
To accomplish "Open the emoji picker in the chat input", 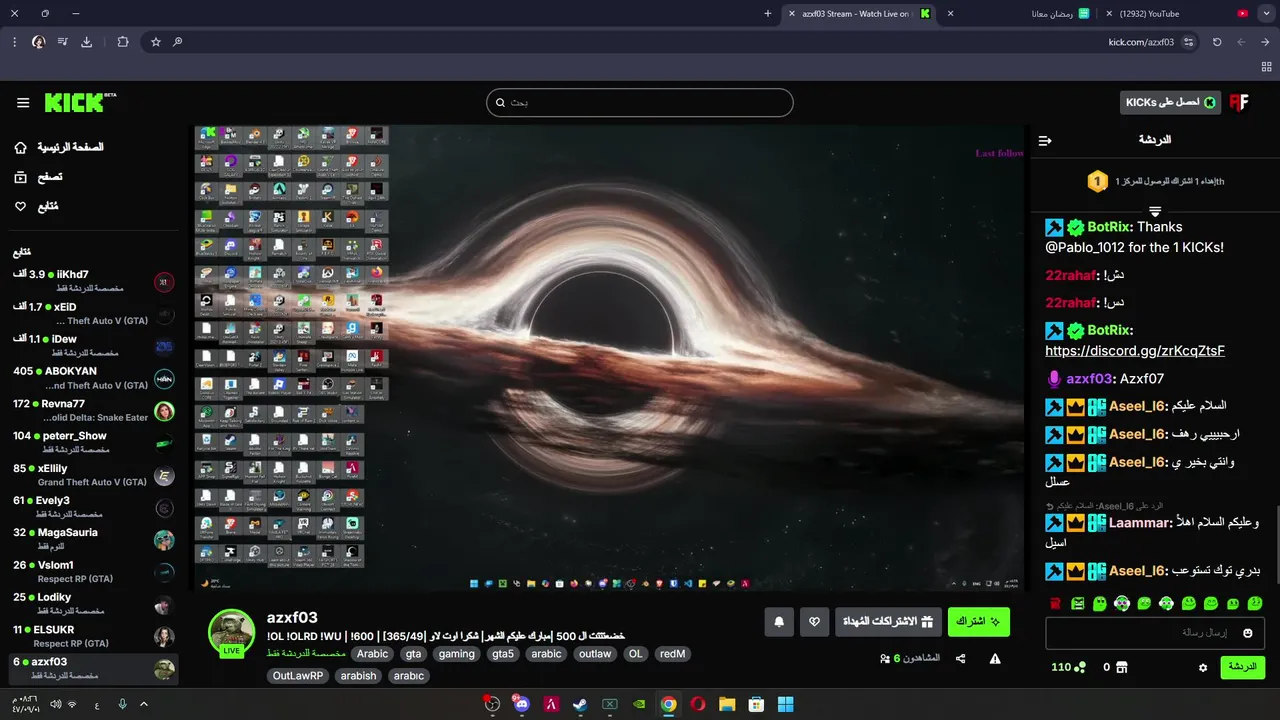I will click(1248, 633).
